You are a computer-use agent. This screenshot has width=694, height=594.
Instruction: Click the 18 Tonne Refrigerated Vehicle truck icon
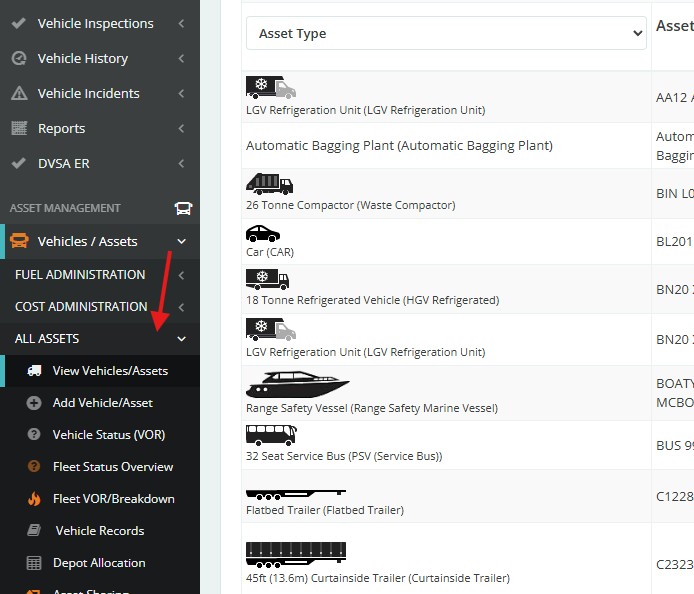click(x=267, y=279)
